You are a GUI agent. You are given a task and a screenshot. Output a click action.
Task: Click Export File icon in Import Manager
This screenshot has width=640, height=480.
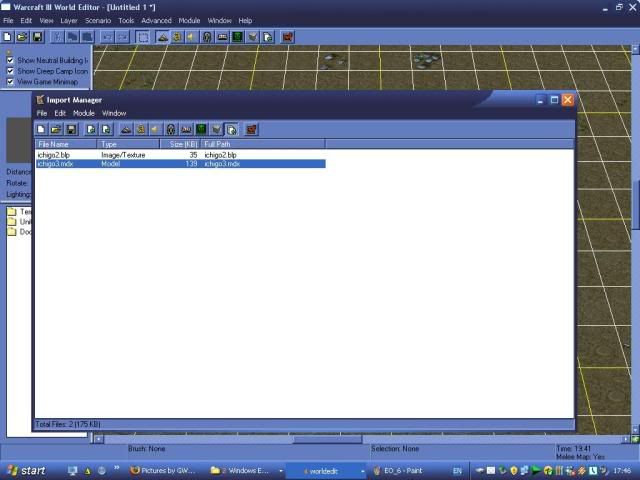click(x=107, y=130)
